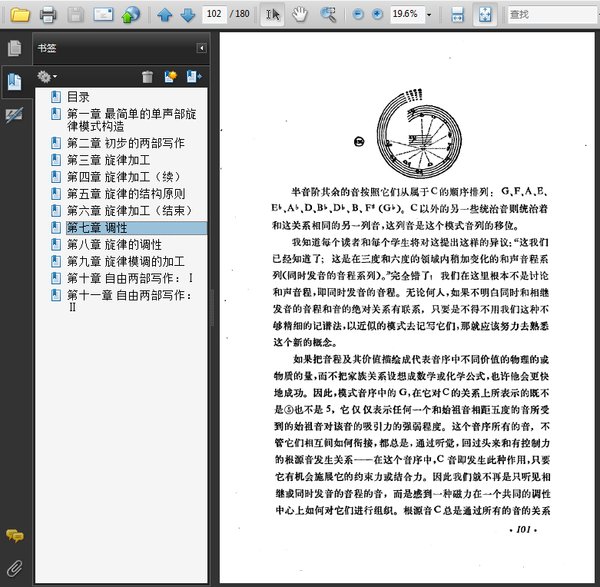Click the Print icon in toolbar
600x587 pixels.
(47, 15)
